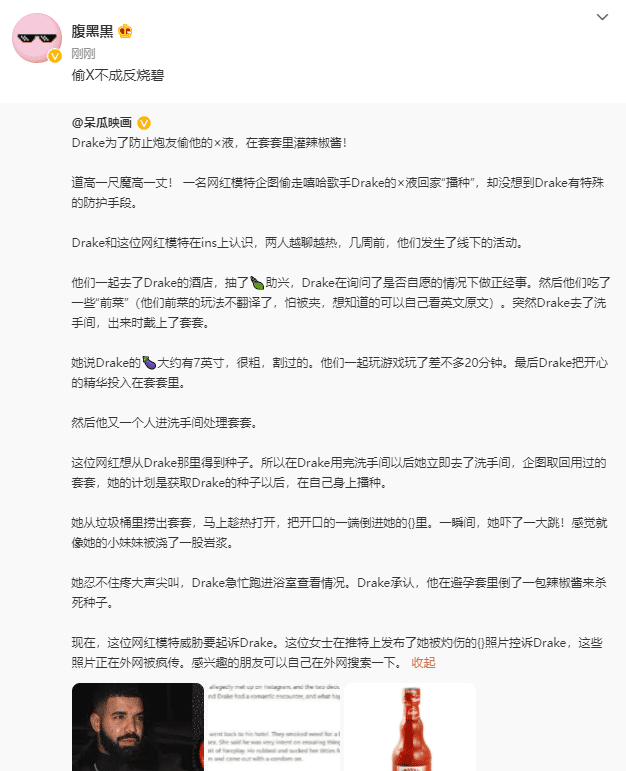The height and width of the screenshot is (771, 626).
Task: Click the final paragraph starting 现在，这位网红
Action: (x=337, y=652)
